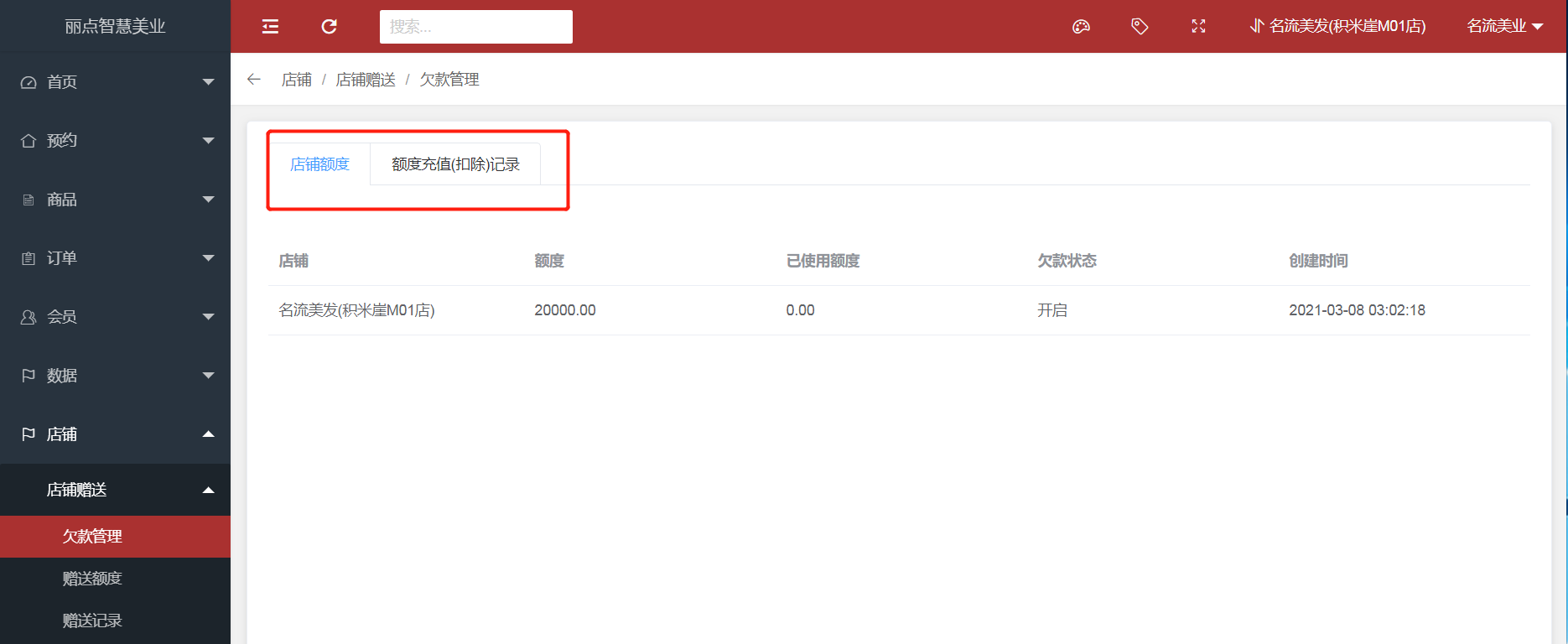The height and width of the screenshot is (644, 1568).
Task: Click the 0.00 used quota value
Action: [x=800, y=310]
